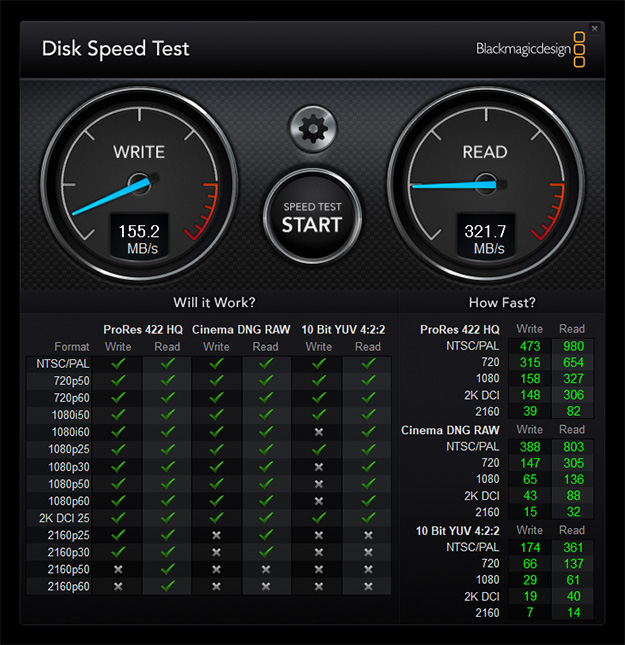Open settings with the gear icon
This screenshot has width=625, height=645.
coord(312,127)
